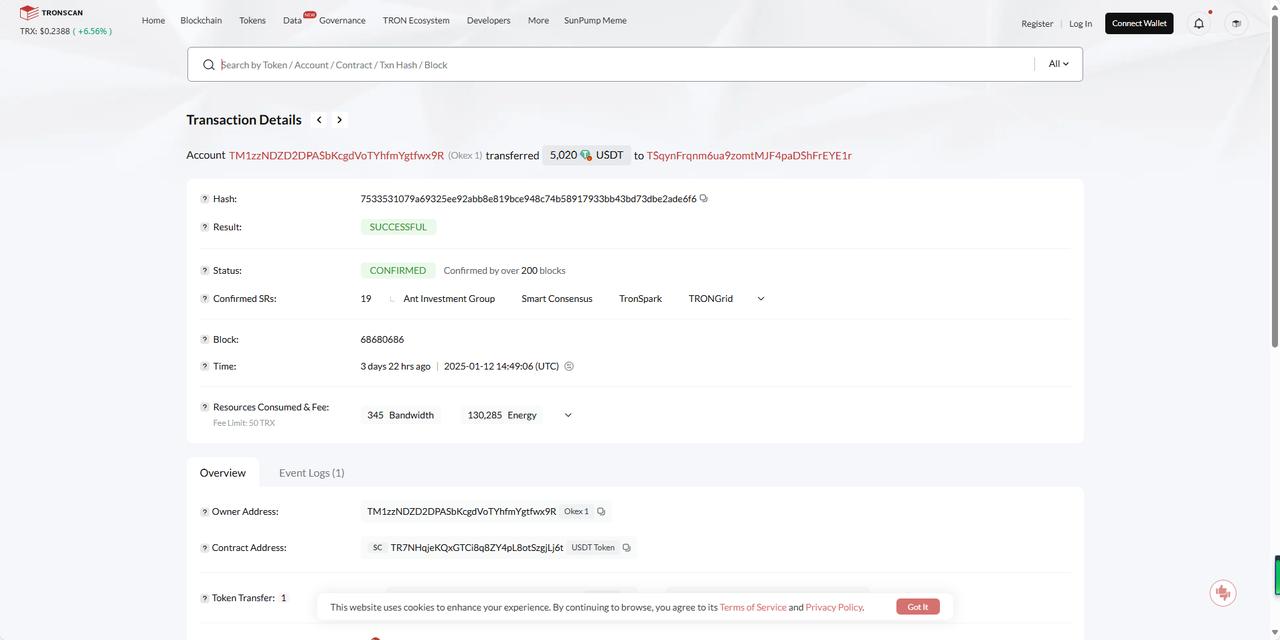This screenshot has height=640, width=1280.
Task: Click the round theme icon beside the bell
Action: coord(1236,23)
